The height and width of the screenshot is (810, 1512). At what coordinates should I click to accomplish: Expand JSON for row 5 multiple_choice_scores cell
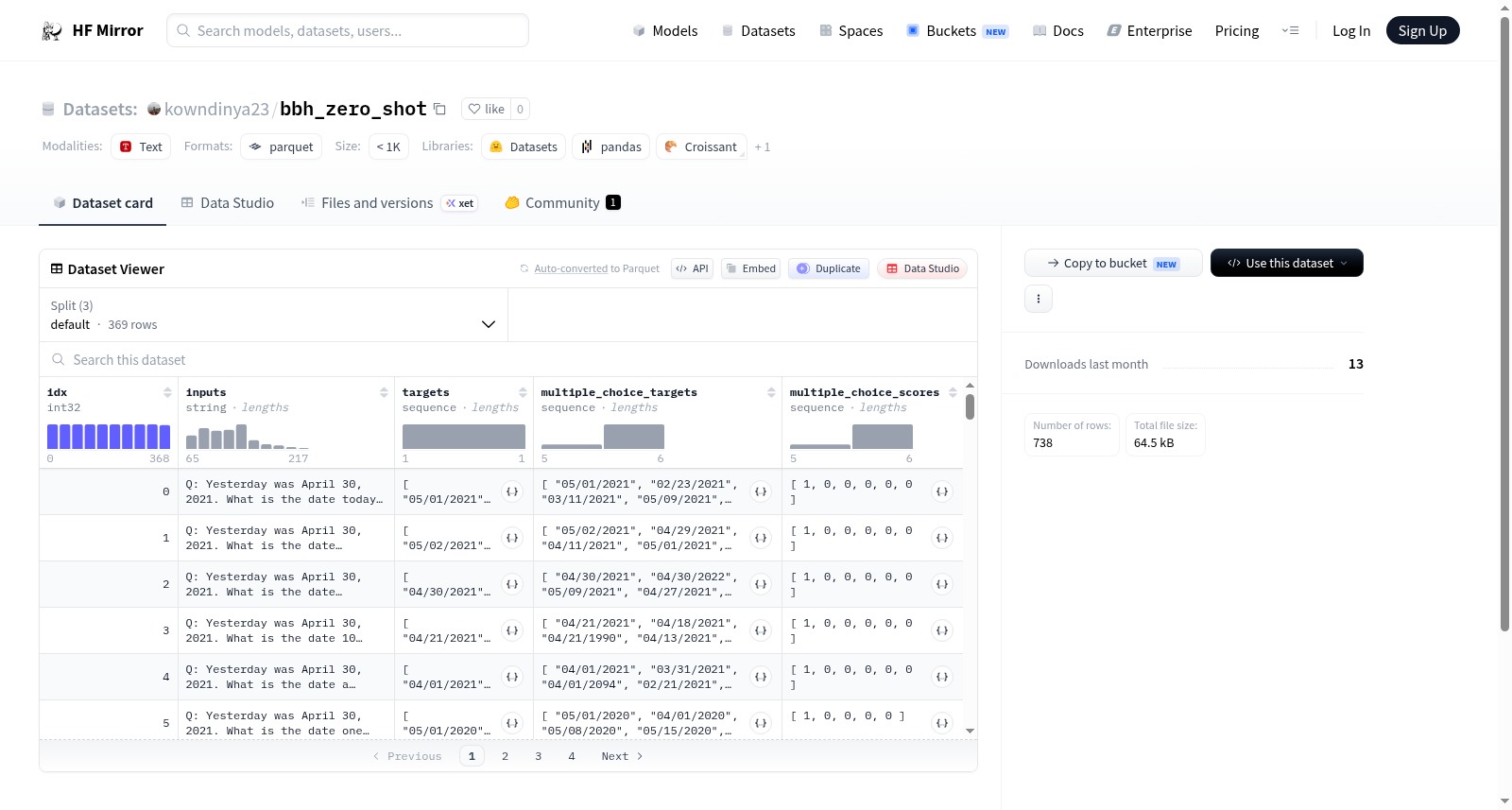click(x=942, y=723)
